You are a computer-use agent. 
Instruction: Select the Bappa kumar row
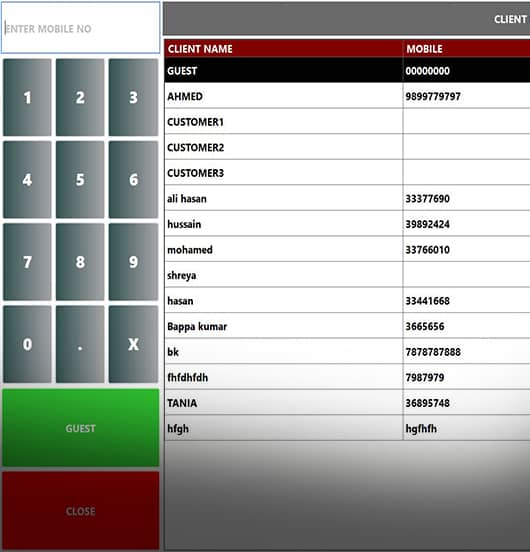pos(347,326)
